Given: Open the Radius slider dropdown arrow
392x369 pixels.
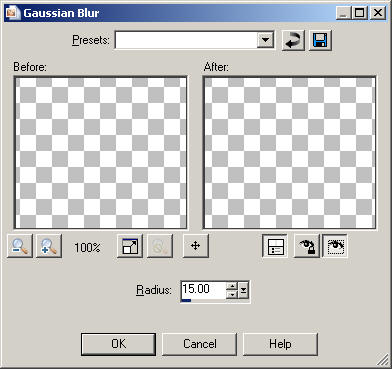Looking at the screenshot, I should click(x=244, y=290).
